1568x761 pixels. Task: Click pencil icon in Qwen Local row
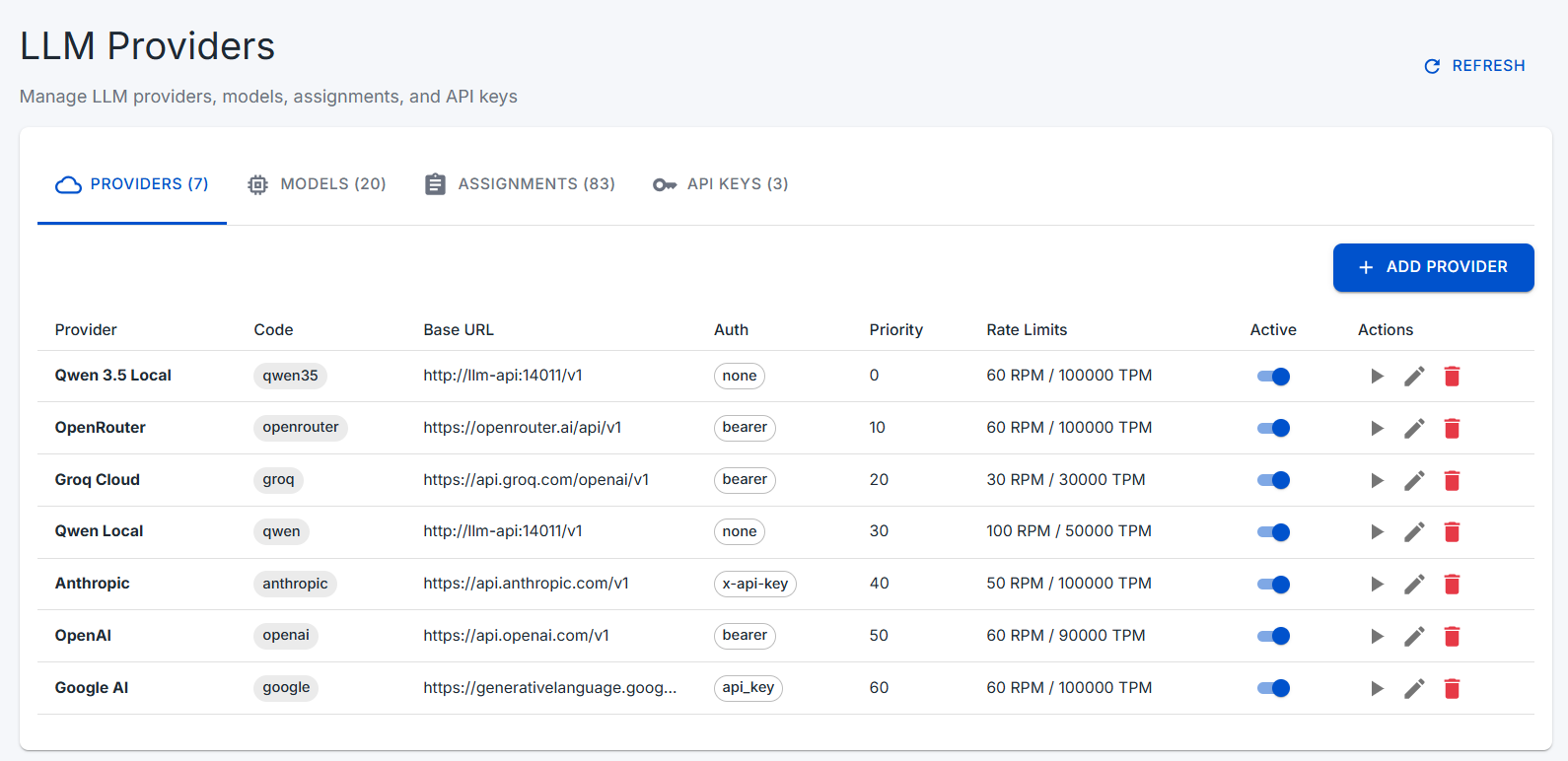1414,532
